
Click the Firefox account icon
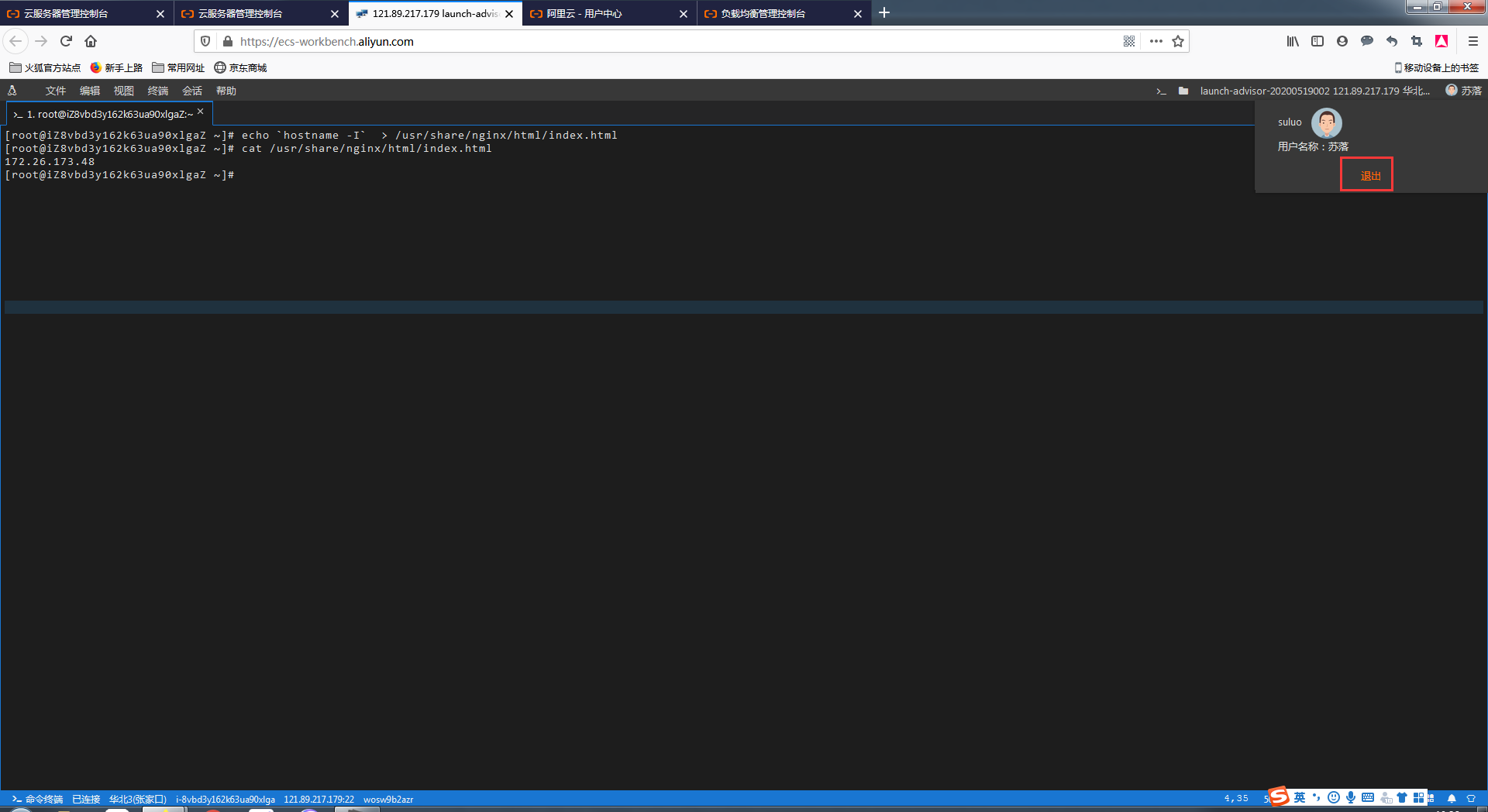pyautogui.click(x=1342, y=42)
